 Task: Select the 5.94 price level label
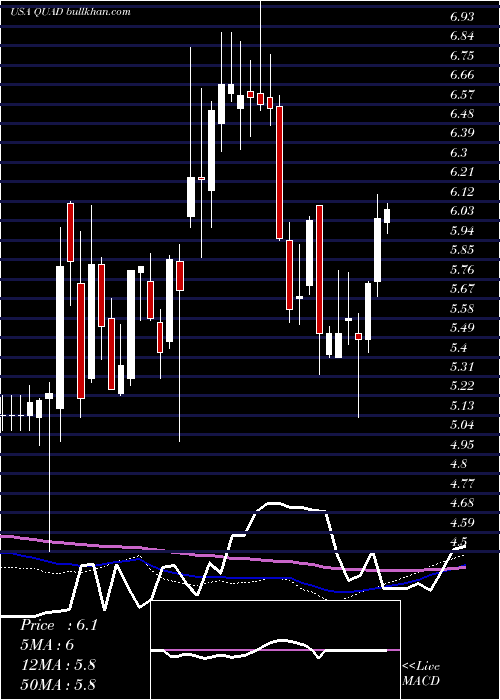462,230
